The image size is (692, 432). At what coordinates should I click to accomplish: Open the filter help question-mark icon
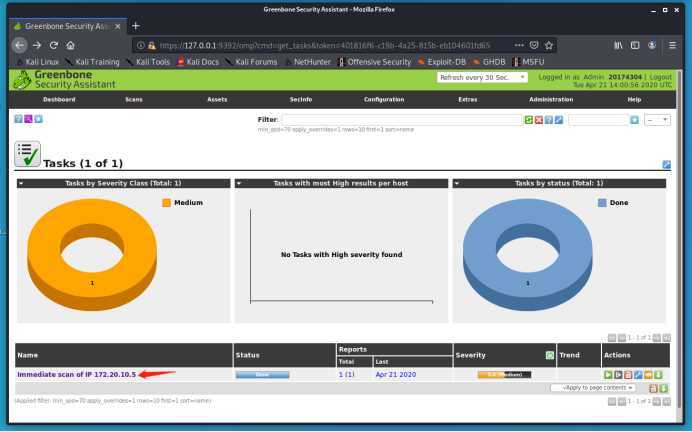[x=549, y=120]
